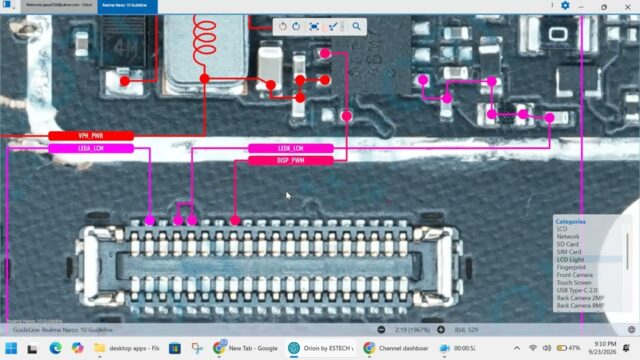The height and width of the screenshot is (360, 640).
Task: Select Back Camera 2MP category
Action: click(580, 298)
